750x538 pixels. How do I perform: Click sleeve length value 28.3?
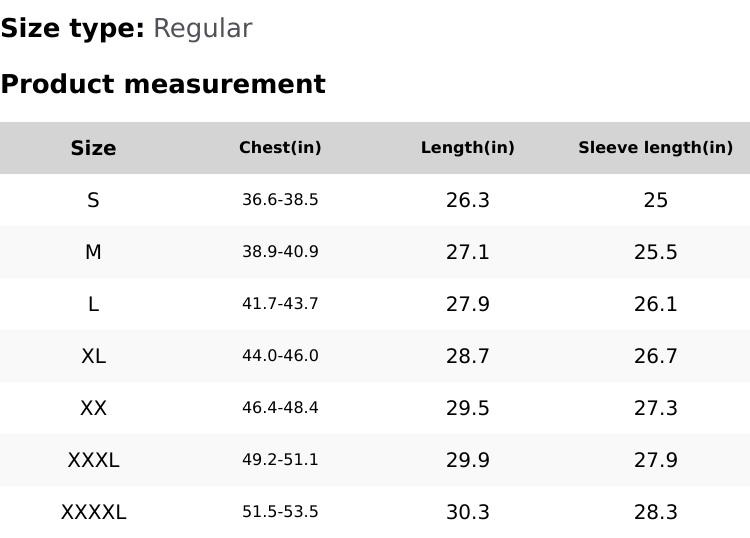click(655, 512)
